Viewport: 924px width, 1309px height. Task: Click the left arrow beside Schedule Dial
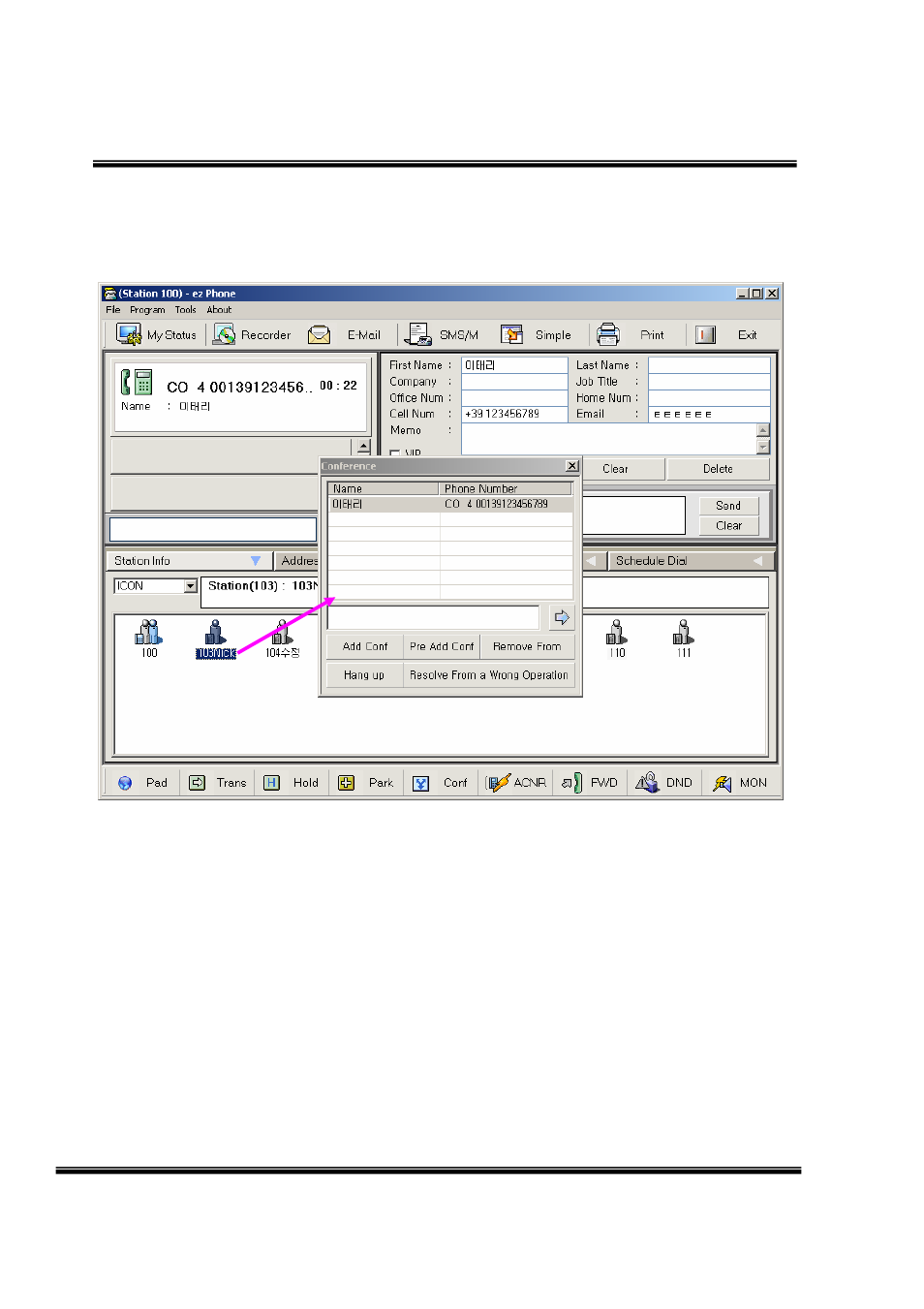591,561
